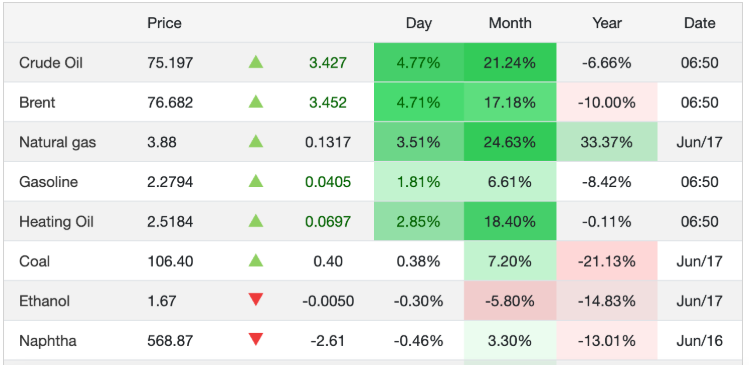749x371 pixels.
Task: Sort by the Day column header
Action: [x=419, y=23]
